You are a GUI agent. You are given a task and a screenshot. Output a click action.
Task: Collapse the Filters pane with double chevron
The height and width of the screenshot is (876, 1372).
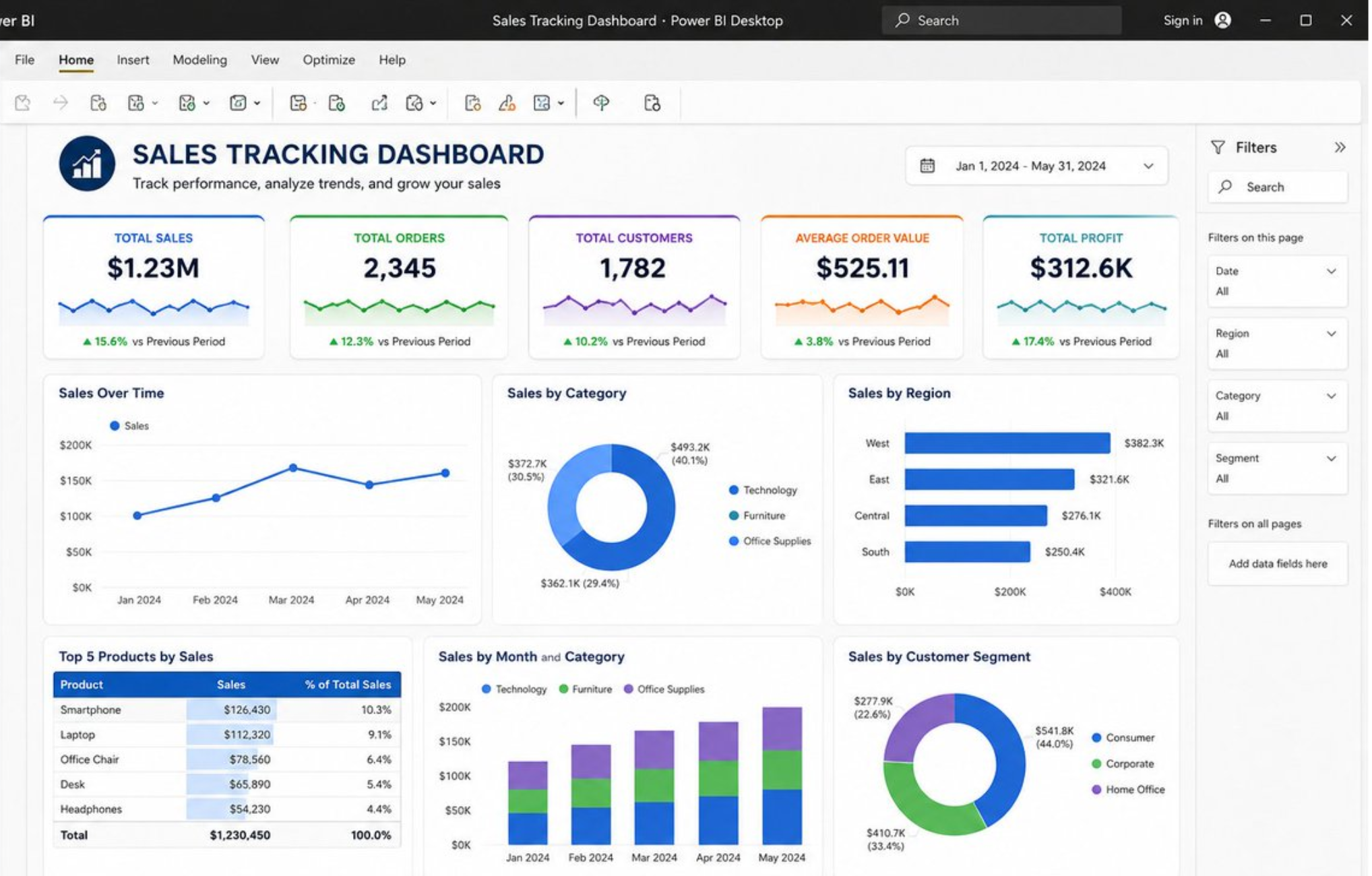pyautogui.click(x=1340, y=147)
